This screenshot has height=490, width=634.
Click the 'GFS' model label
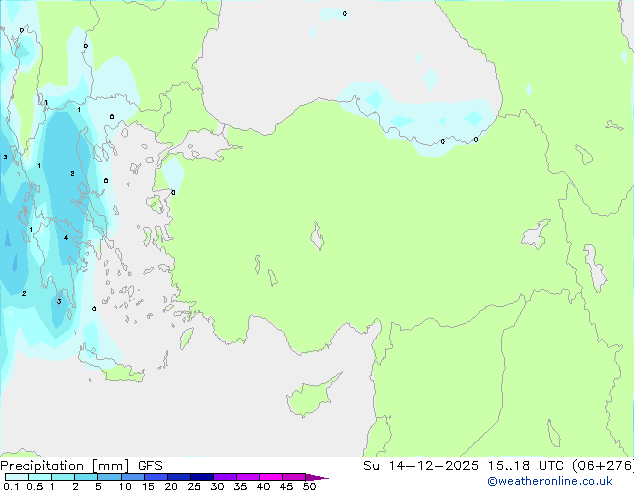150,466
